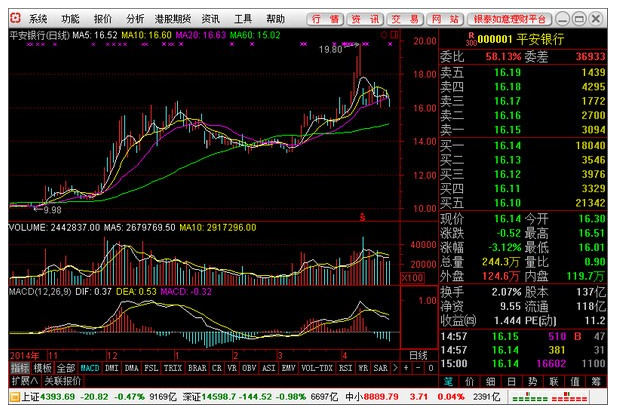Switch to the 笔 tab

449,381
